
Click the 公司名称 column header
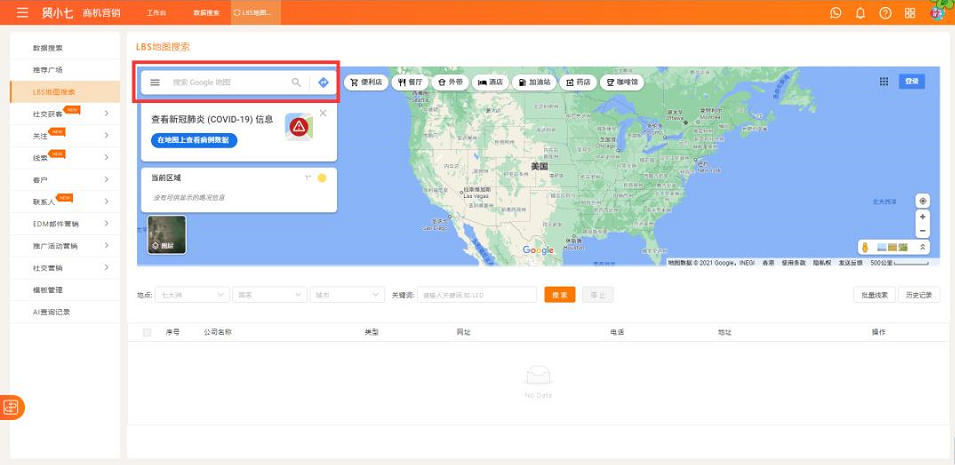coord(217,333)
